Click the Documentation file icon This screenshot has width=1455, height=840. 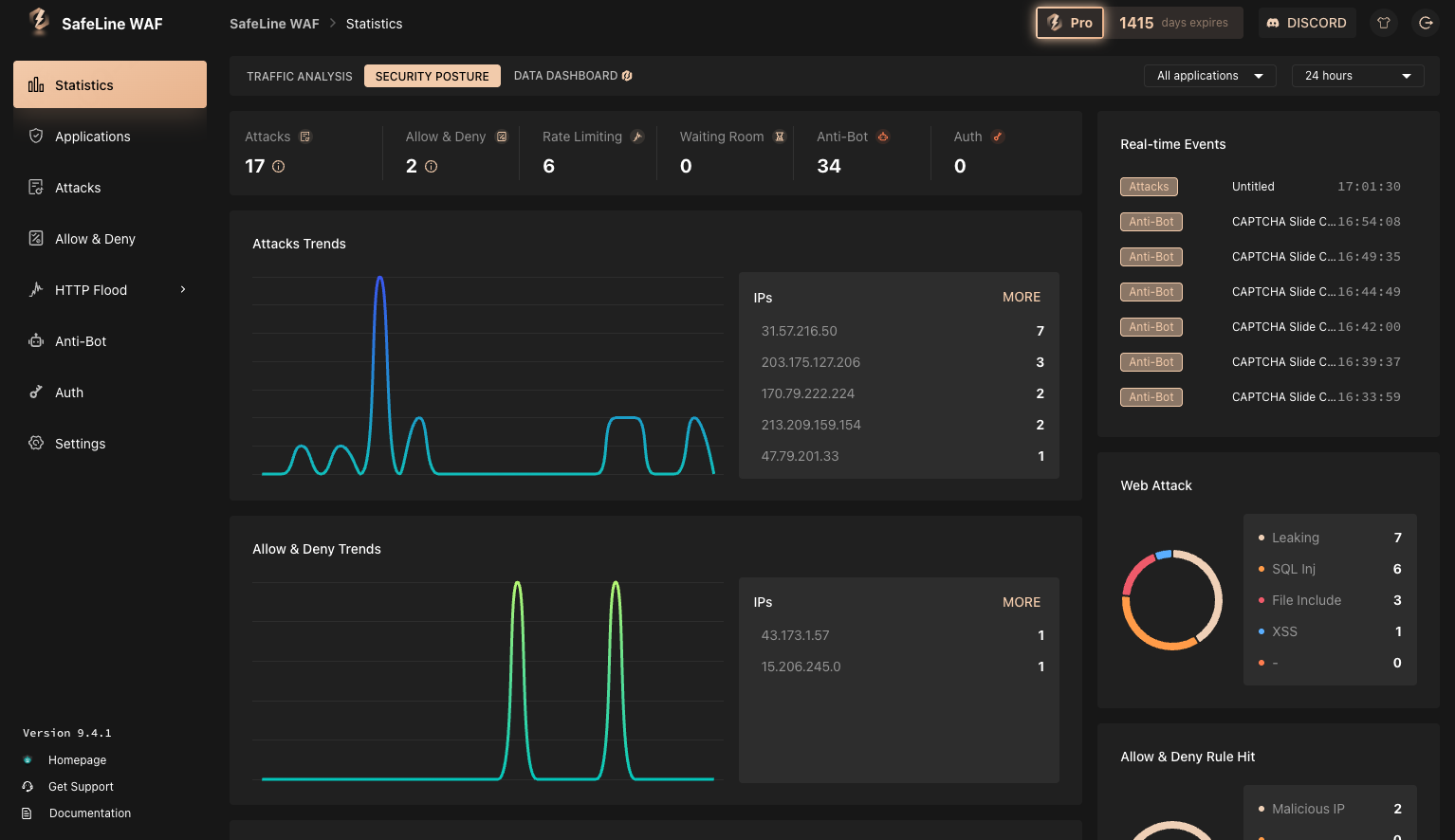coord(28,813)
